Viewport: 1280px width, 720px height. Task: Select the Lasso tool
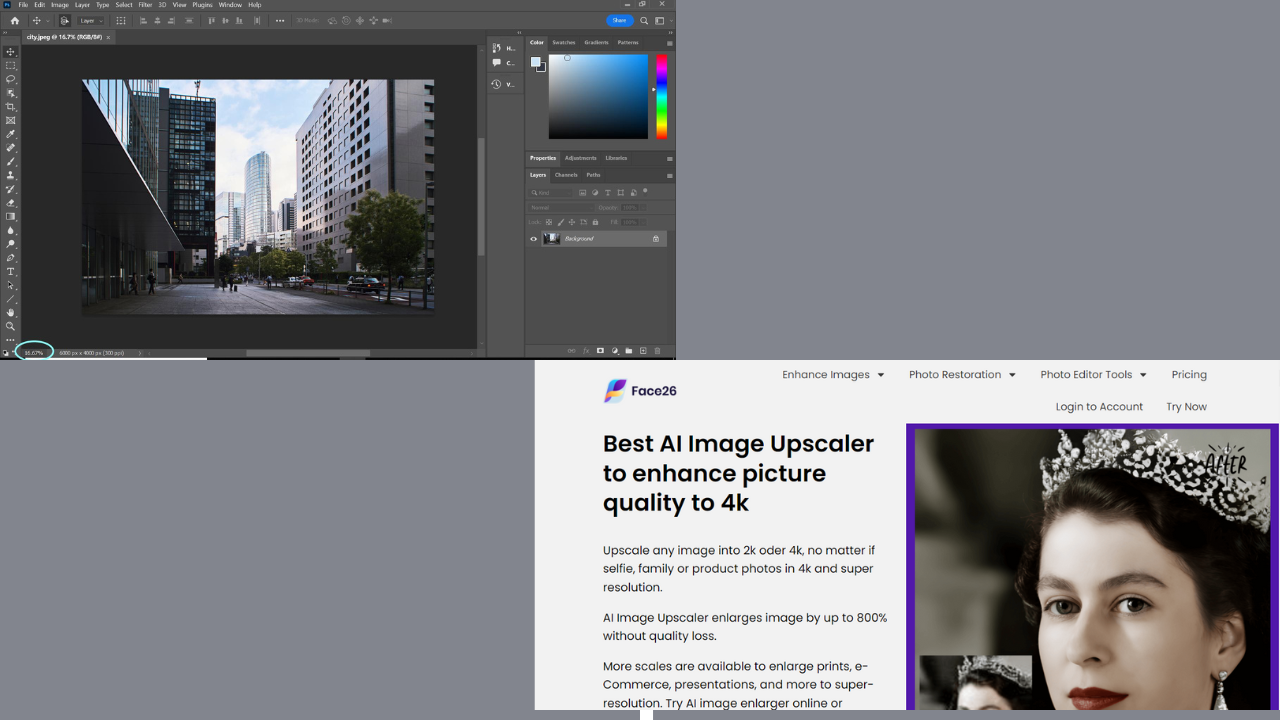click(x=11, y=79)
